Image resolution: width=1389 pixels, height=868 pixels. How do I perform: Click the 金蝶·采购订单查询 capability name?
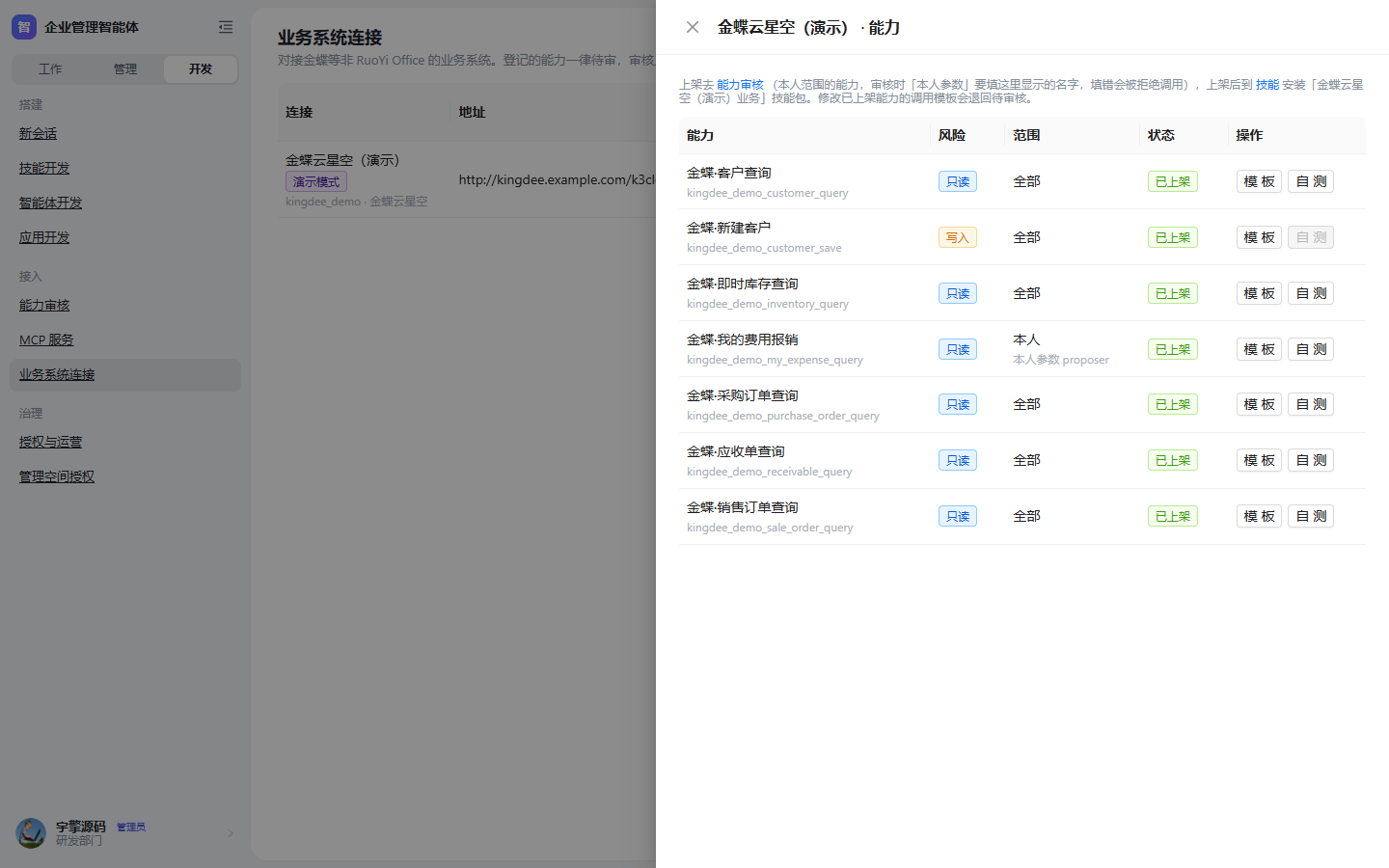coord(743,395)
